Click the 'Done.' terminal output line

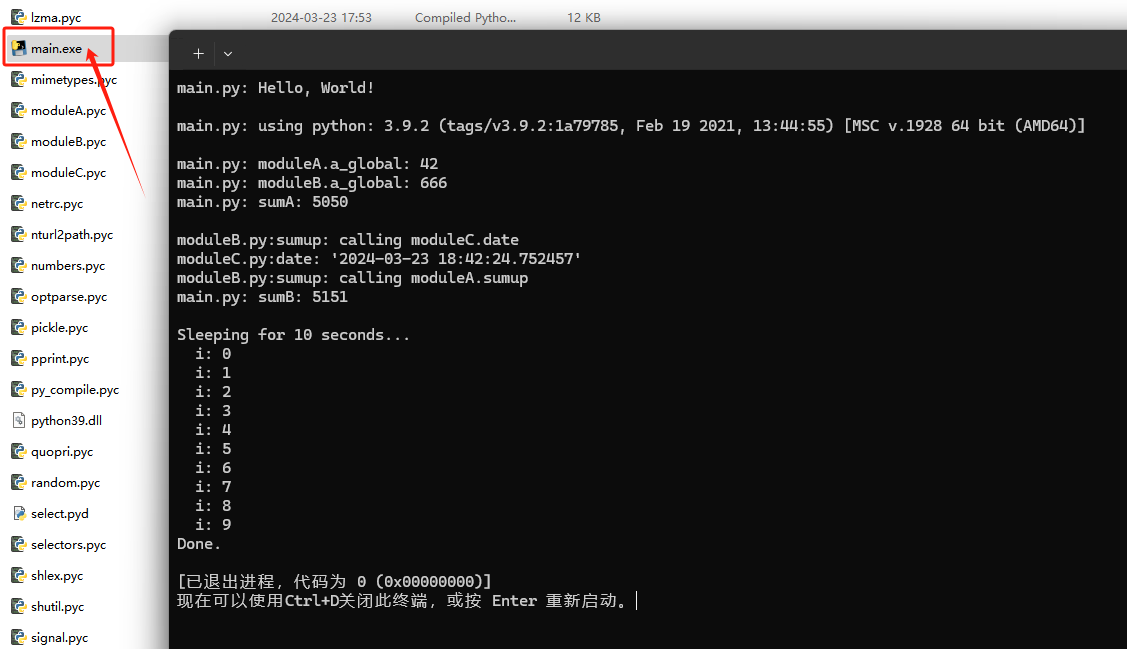point(199,544)
